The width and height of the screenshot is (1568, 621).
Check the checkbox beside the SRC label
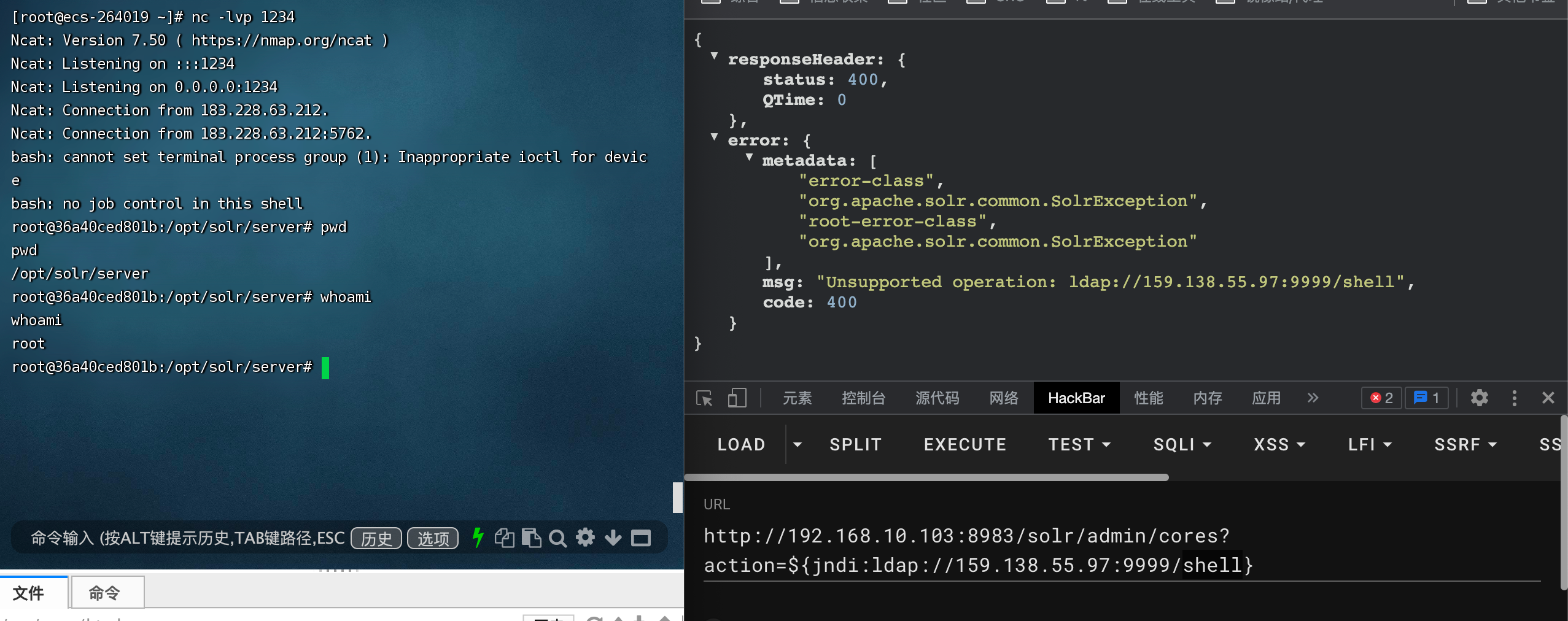pyautogui.click(x=976, y=2)
